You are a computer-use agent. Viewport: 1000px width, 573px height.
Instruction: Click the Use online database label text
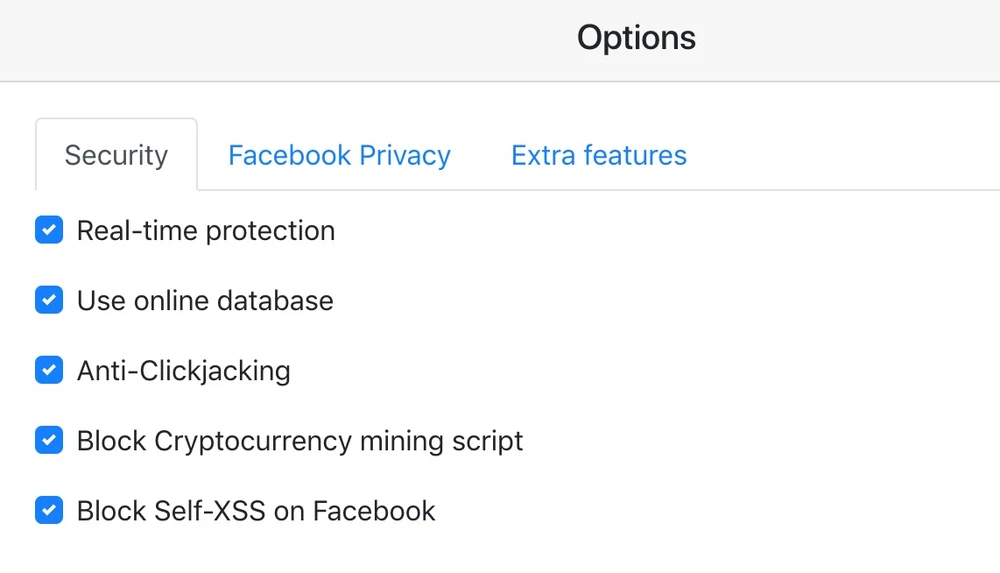tap(204, 301)
